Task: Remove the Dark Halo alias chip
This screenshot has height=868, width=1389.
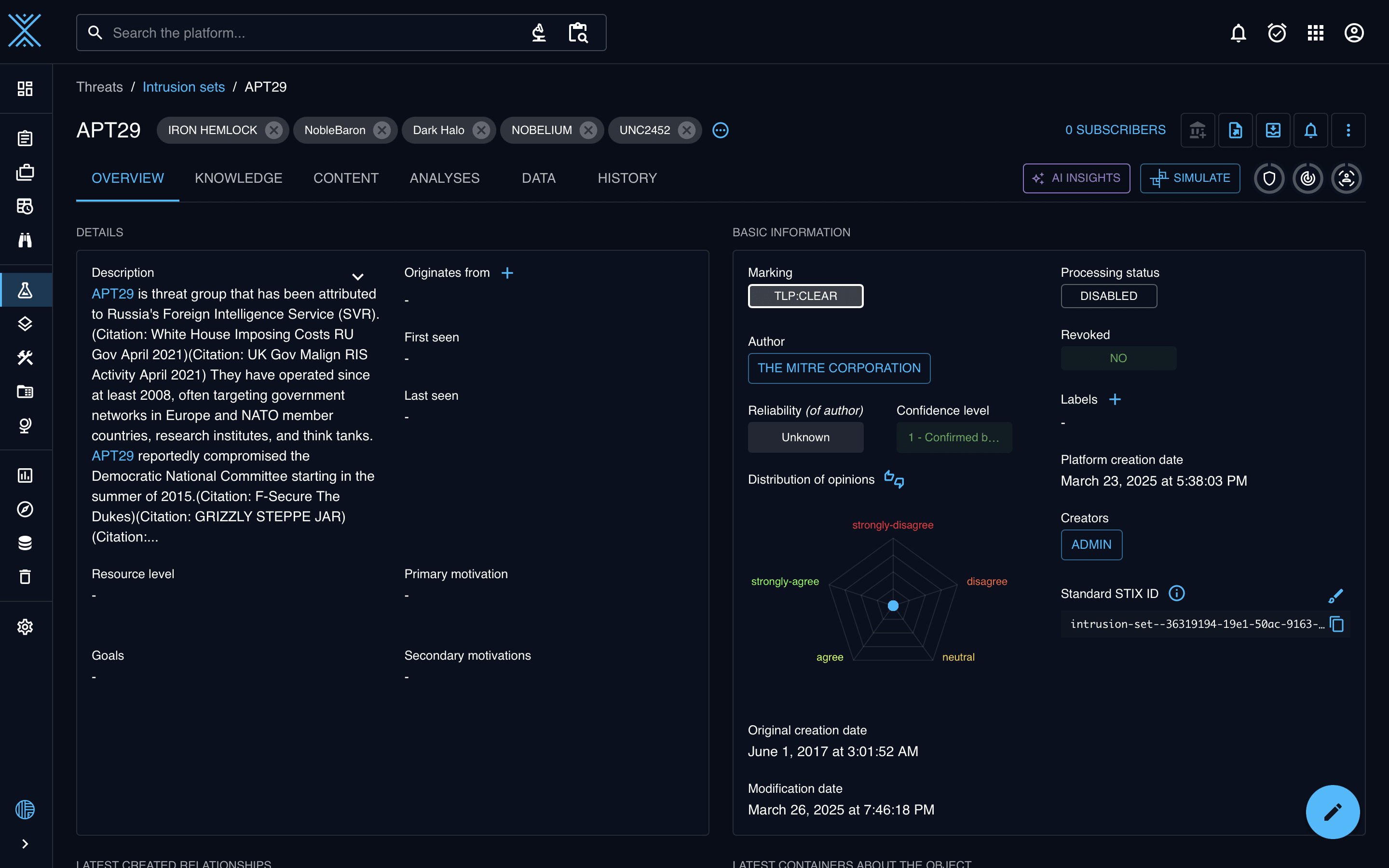Action: coord(480,130)
